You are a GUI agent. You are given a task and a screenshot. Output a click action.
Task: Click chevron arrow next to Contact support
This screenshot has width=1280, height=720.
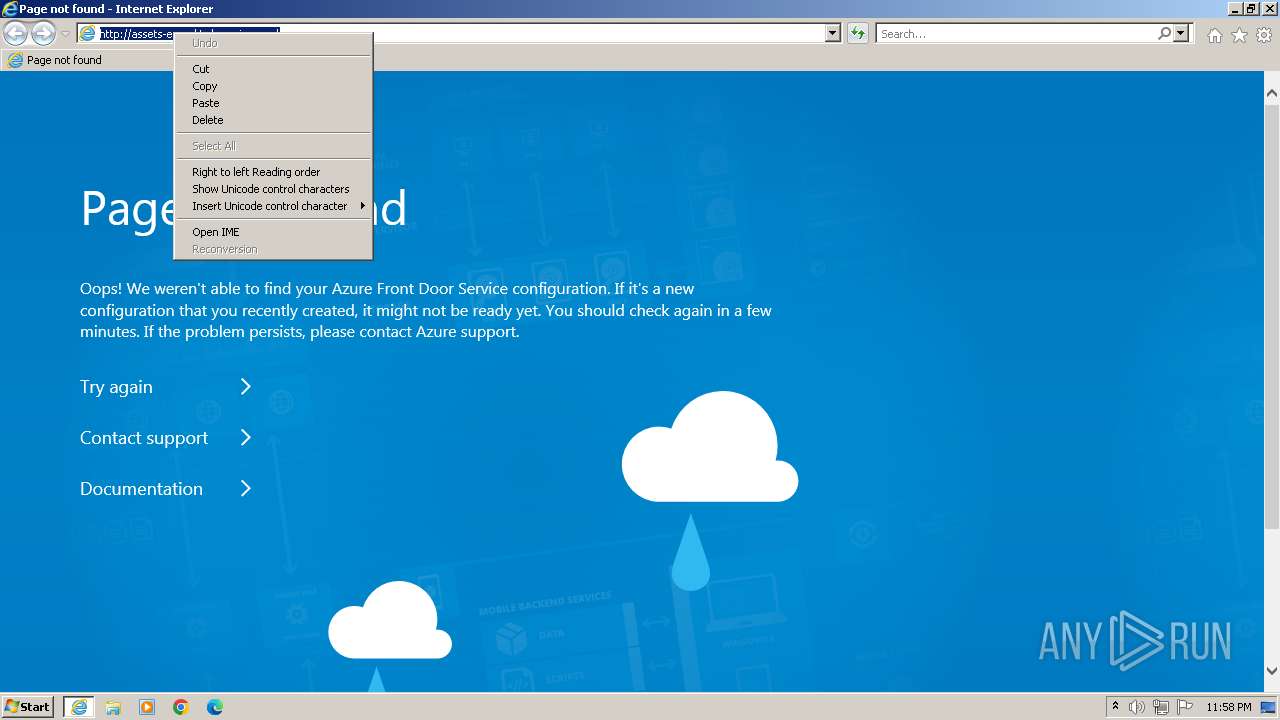coord(245,438)
